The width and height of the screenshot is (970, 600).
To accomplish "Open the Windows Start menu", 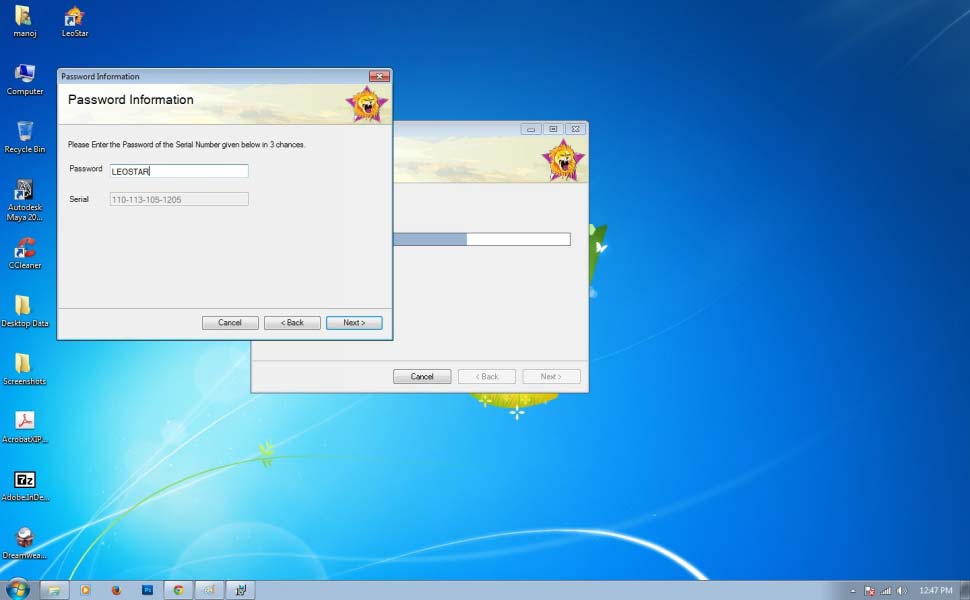I will pyautogui.click(x=17, y=589).
